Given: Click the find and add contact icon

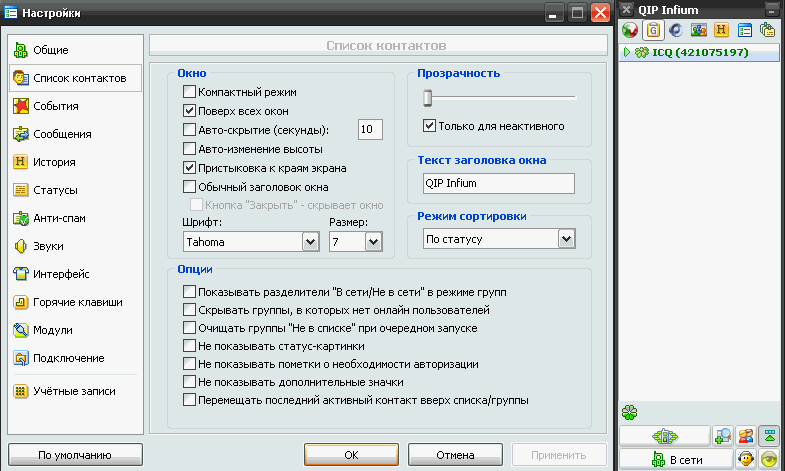Looking at the screenshot, I should 722,436.
